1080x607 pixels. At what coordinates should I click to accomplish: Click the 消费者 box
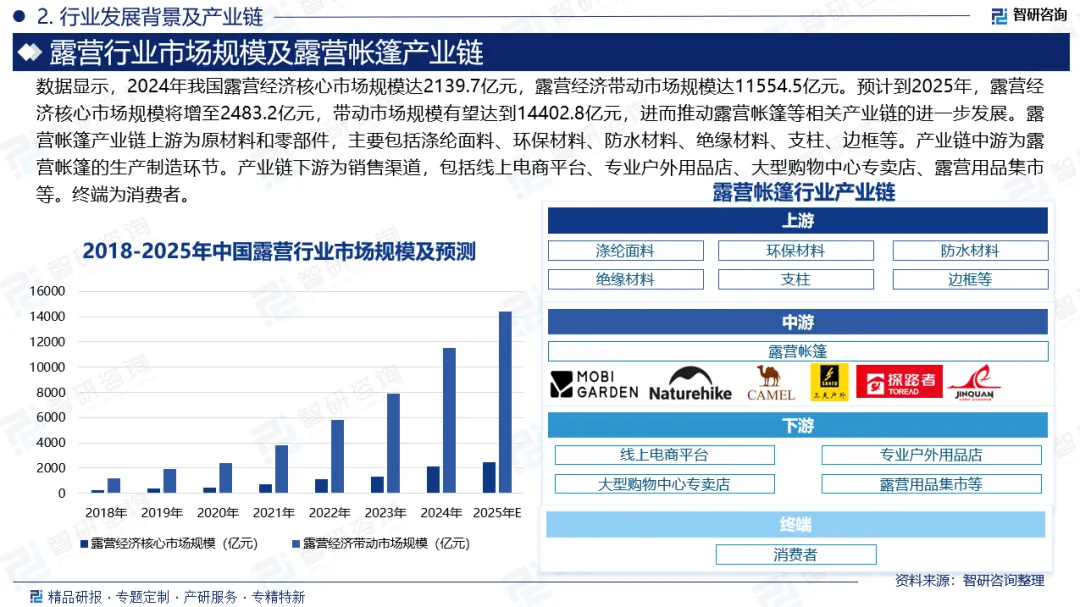[x=796, y=555]
